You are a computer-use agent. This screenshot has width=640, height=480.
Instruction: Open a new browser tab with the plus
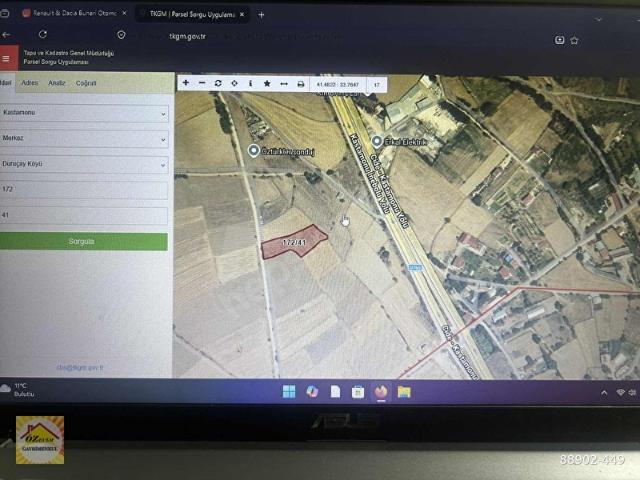coord(261,15)
